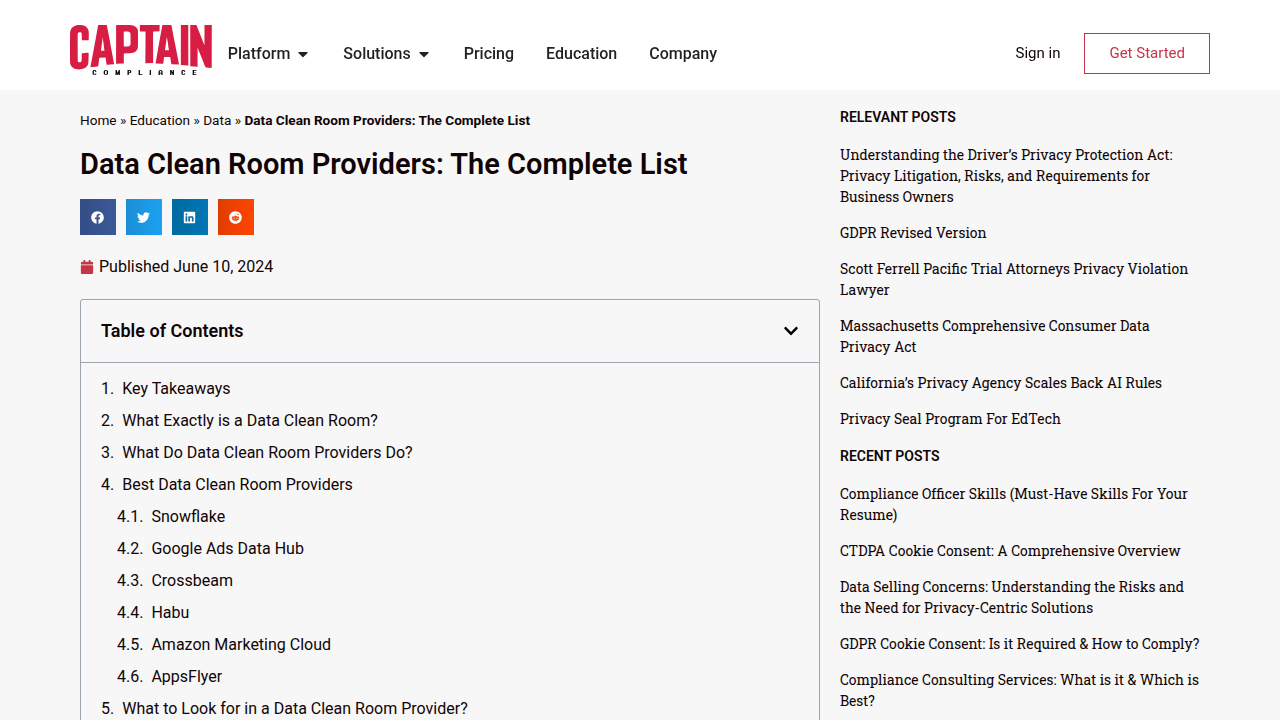Share the article on LinkedIn

tap(190, 217)
